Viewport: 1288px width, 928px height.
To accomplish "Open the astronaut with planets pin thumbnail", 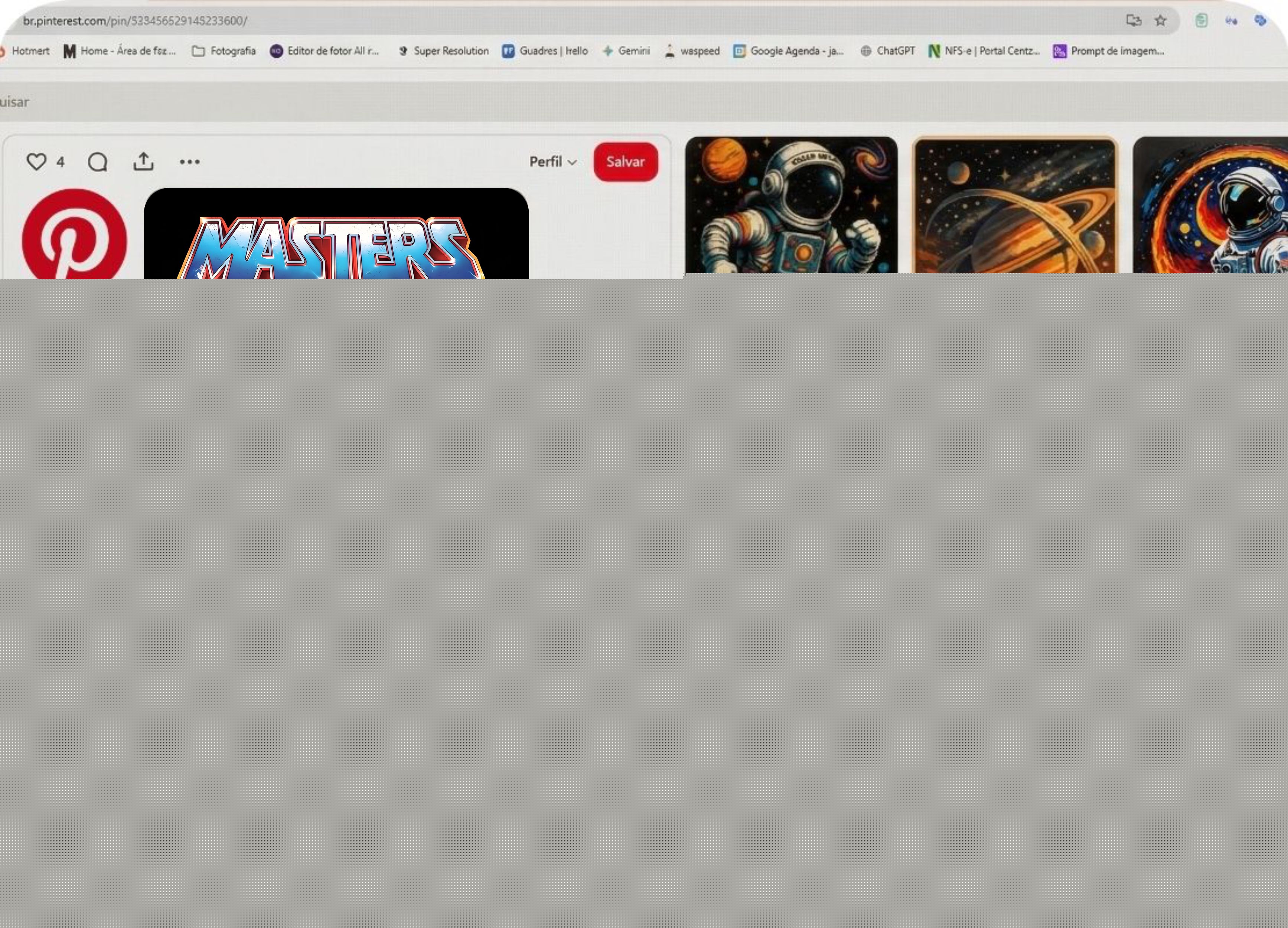I will point(792,206).
